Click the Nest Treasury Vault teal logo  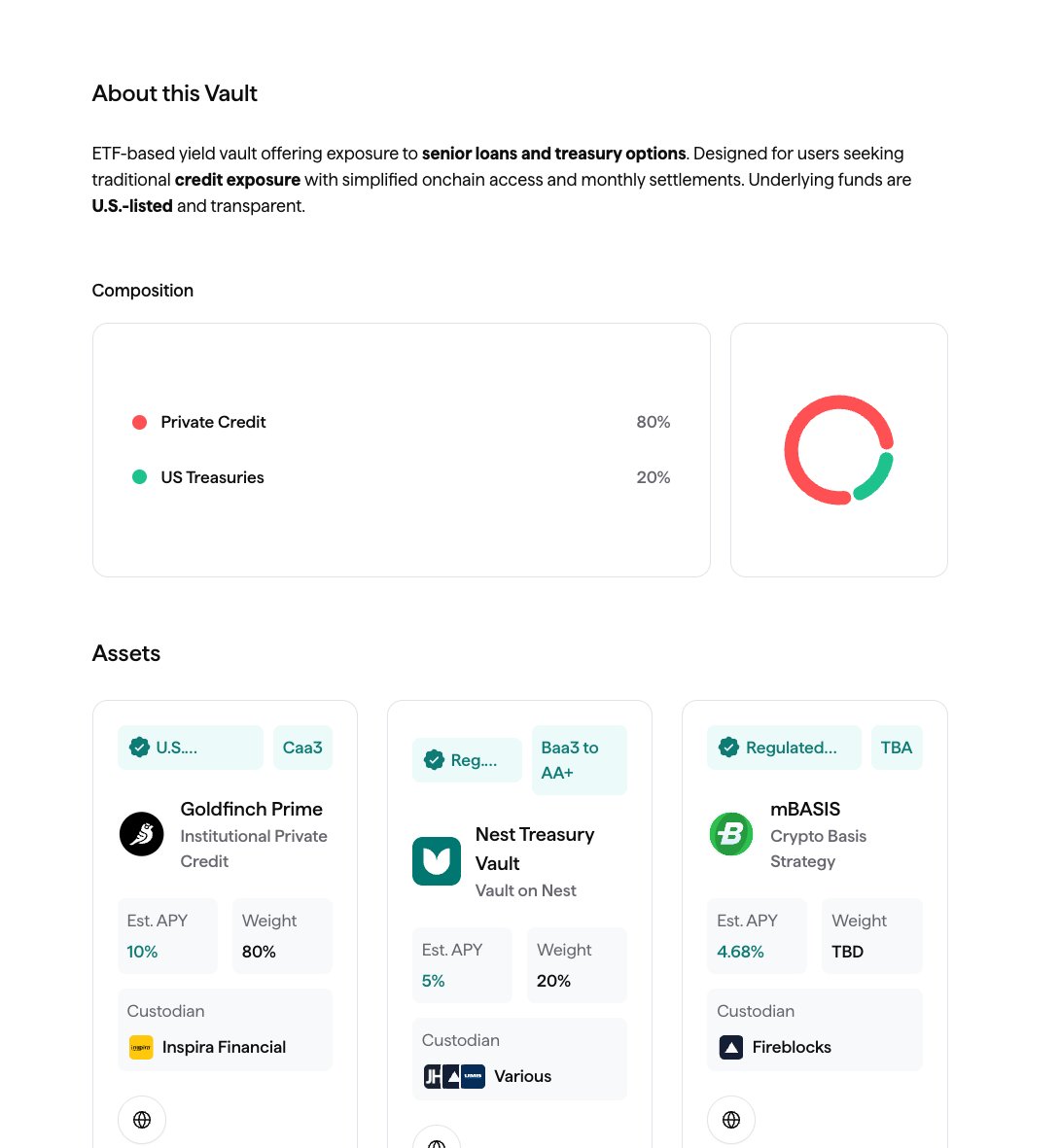point(437,861)
